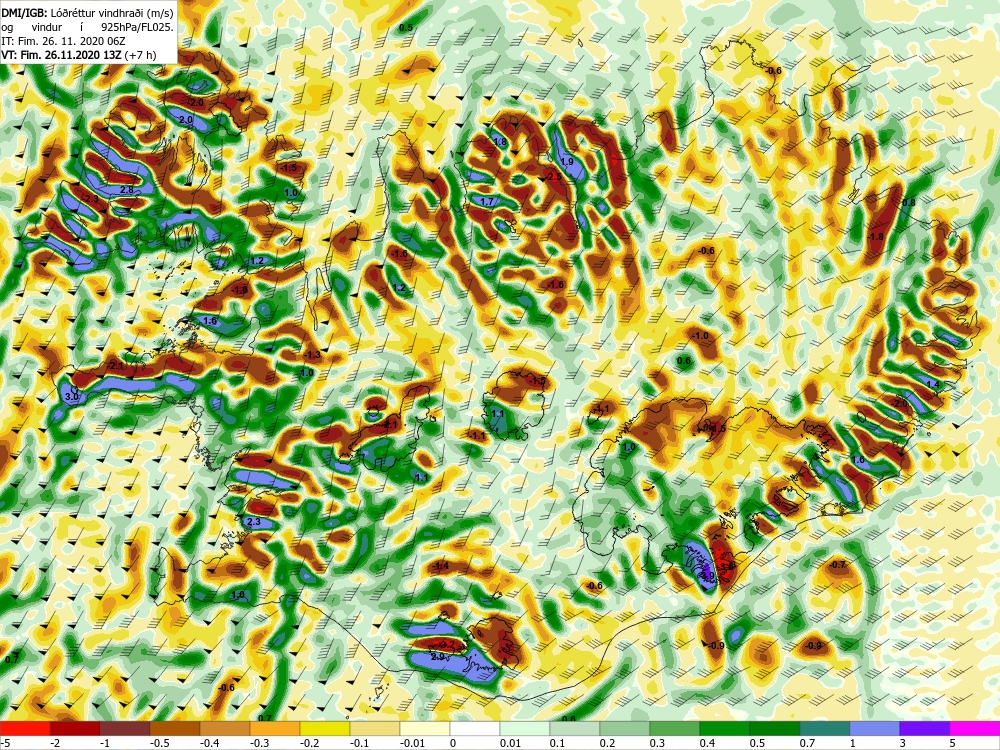Click the bright red legend swatch at -5
Screen dimensions: 1000x750
pos(25,728)
